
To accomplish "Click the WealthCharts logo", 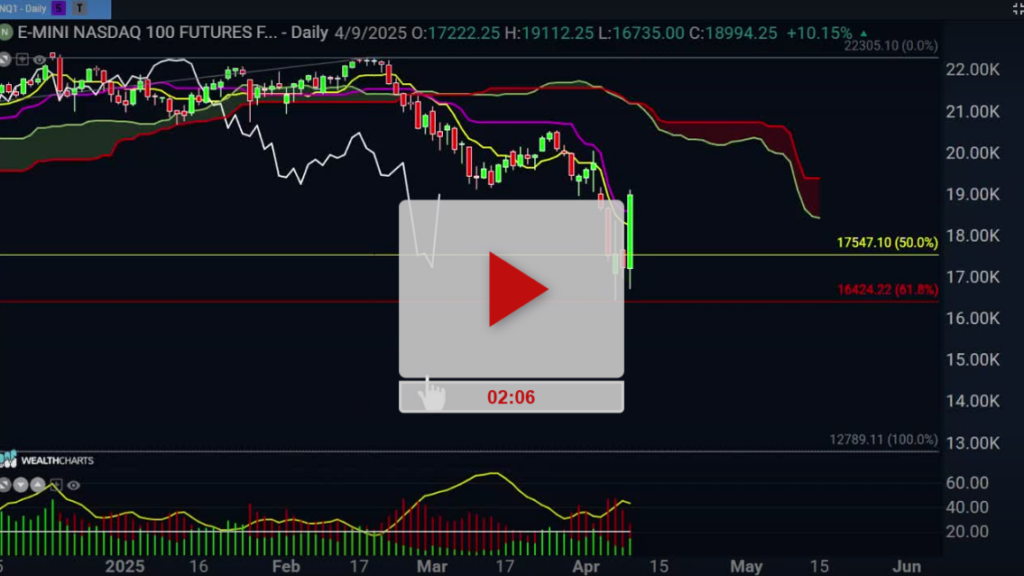I will point(47,460).
